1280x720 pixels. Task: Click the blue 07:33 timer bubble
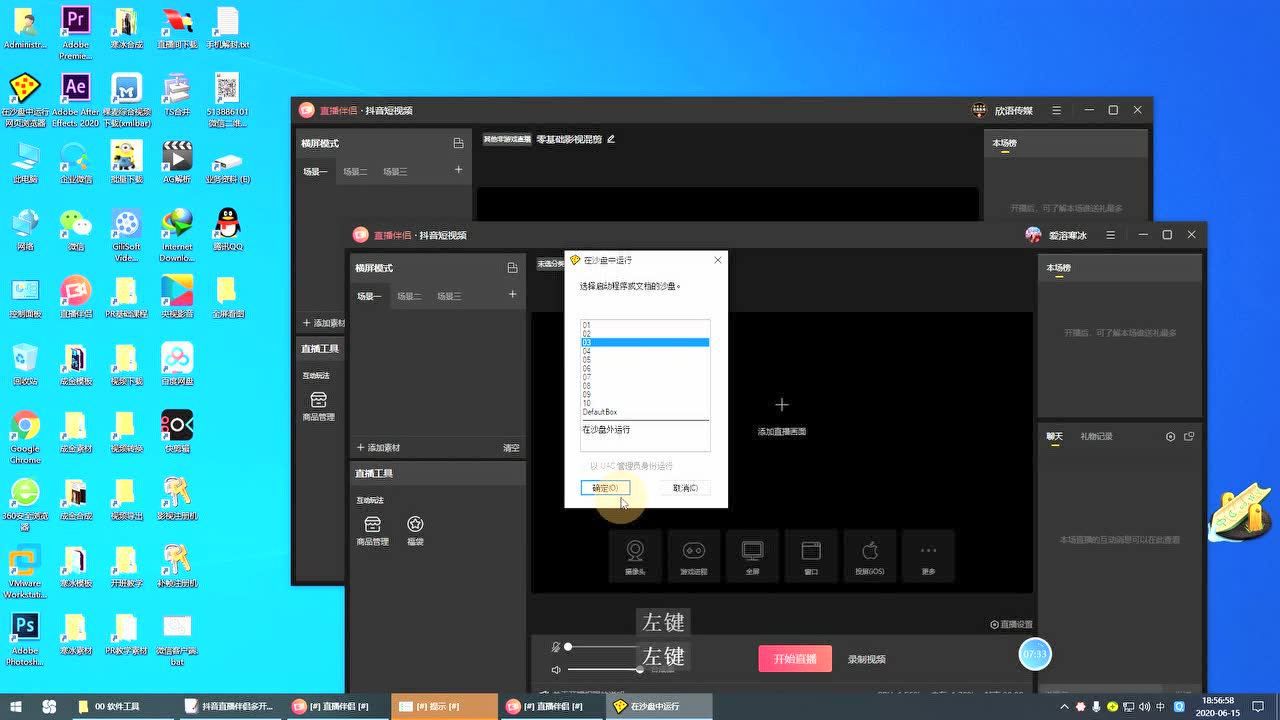pyautogui.click(x=1035, y=654)
